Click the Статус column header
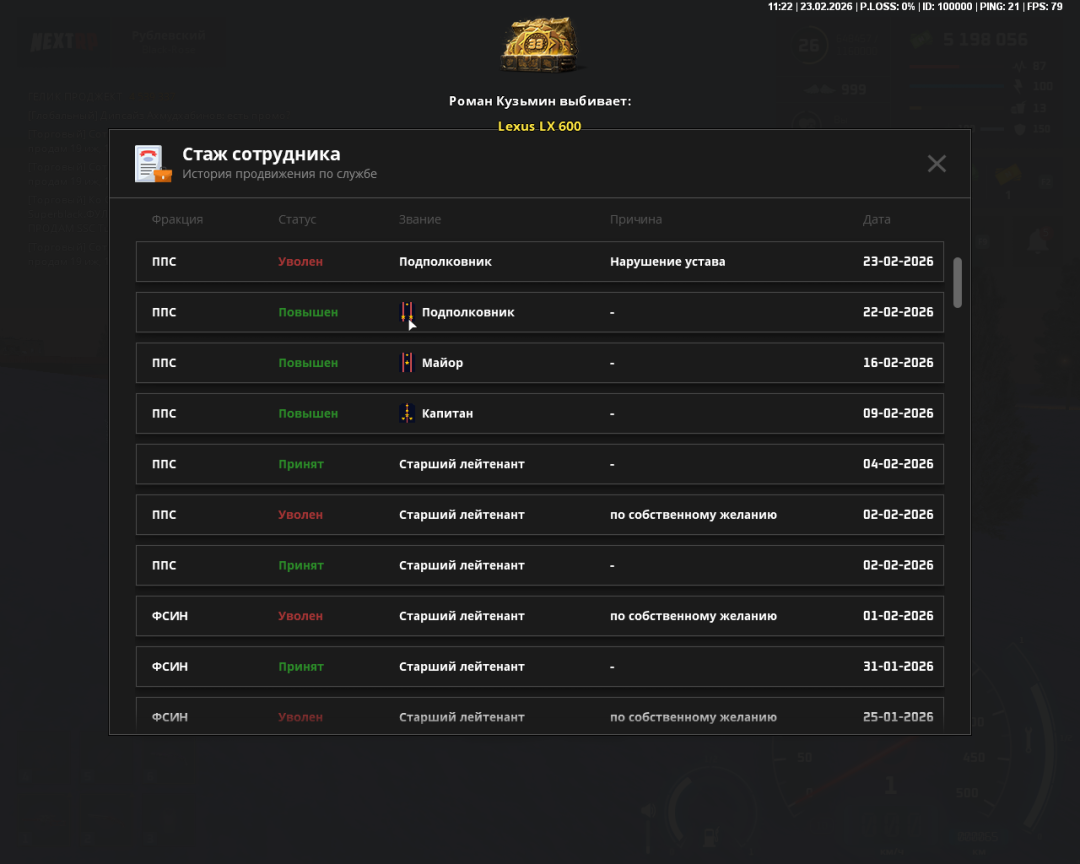Image resolution: width=1080 pixels, height=864 pixels. coord(297,219)
